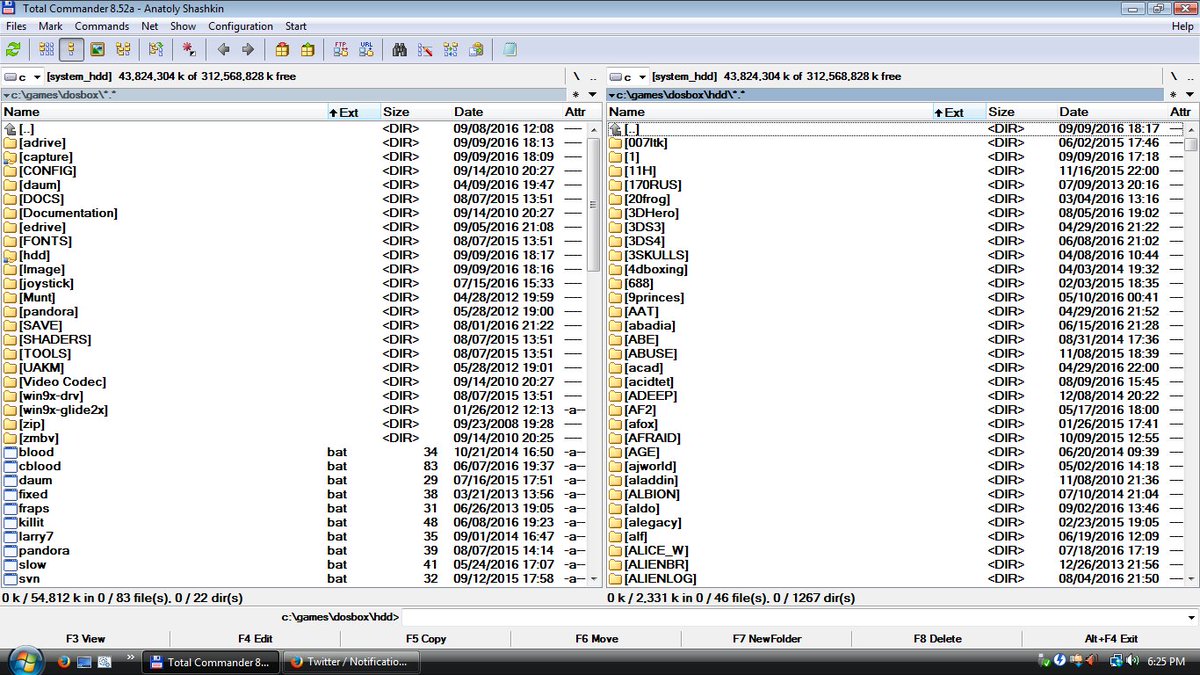Go Back using the left arrow

pyautogui.click(x=223, y=49)
